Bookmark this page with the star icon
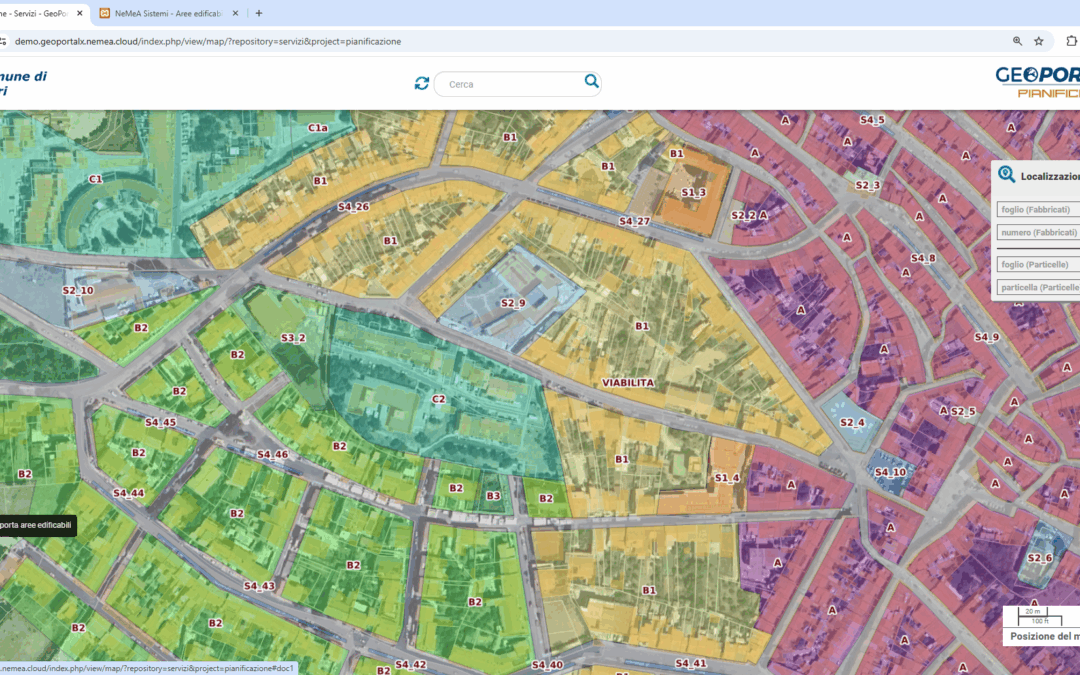 1039,41
